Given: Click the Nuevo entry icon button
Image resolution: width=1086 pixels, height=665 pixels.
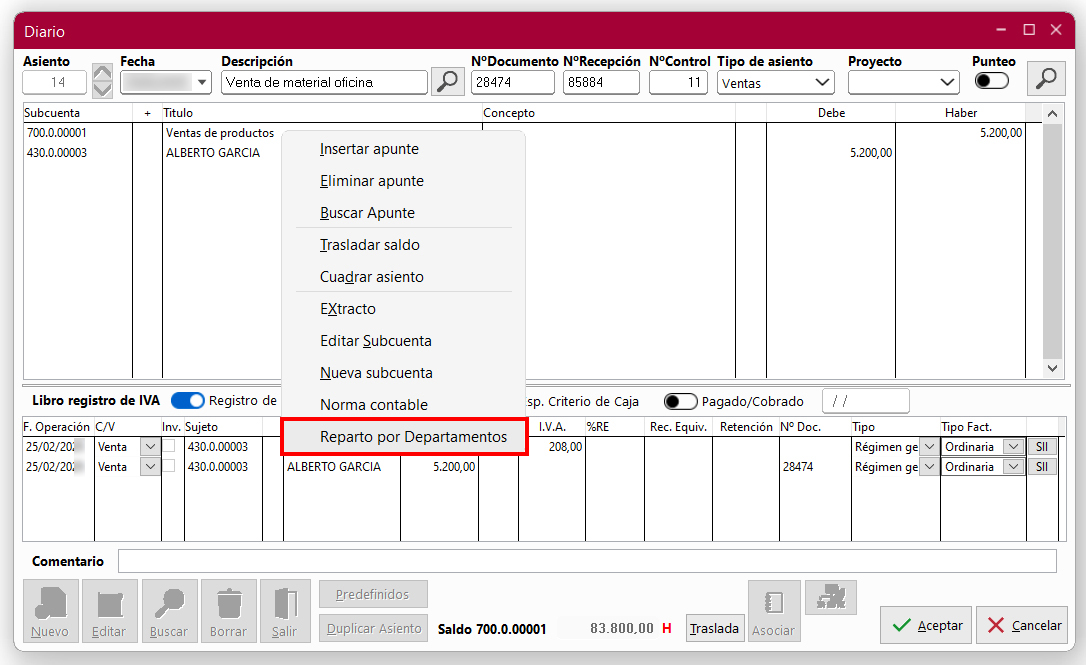Looking at the screenshot, I should (50, 611).
